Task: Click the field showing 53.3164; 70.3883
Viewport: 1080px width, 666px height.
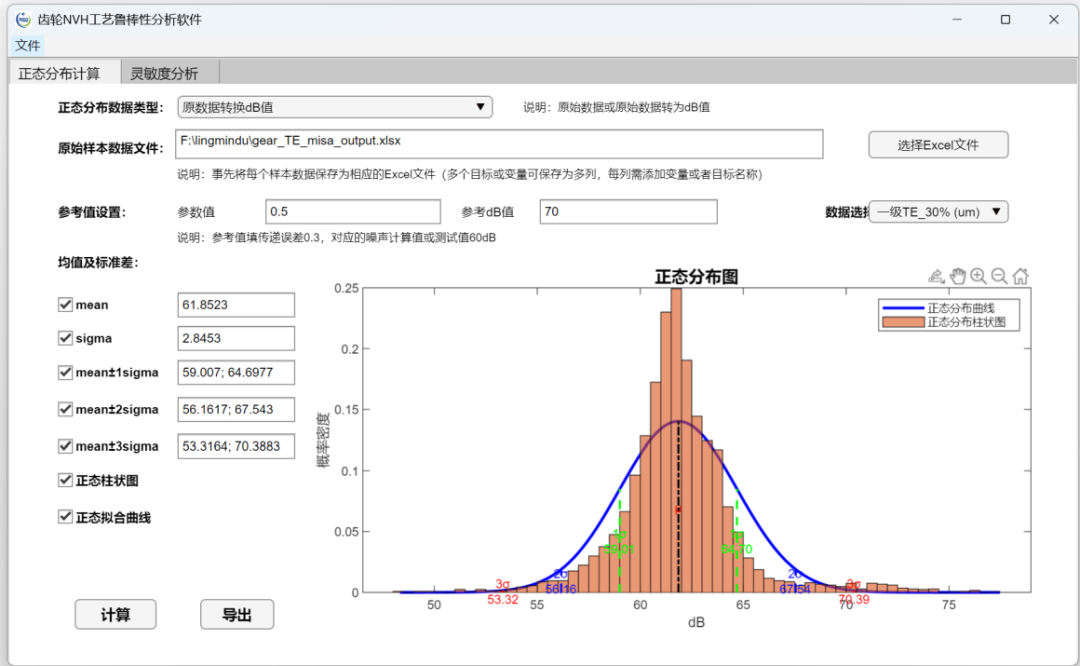Action: point(236,446)
